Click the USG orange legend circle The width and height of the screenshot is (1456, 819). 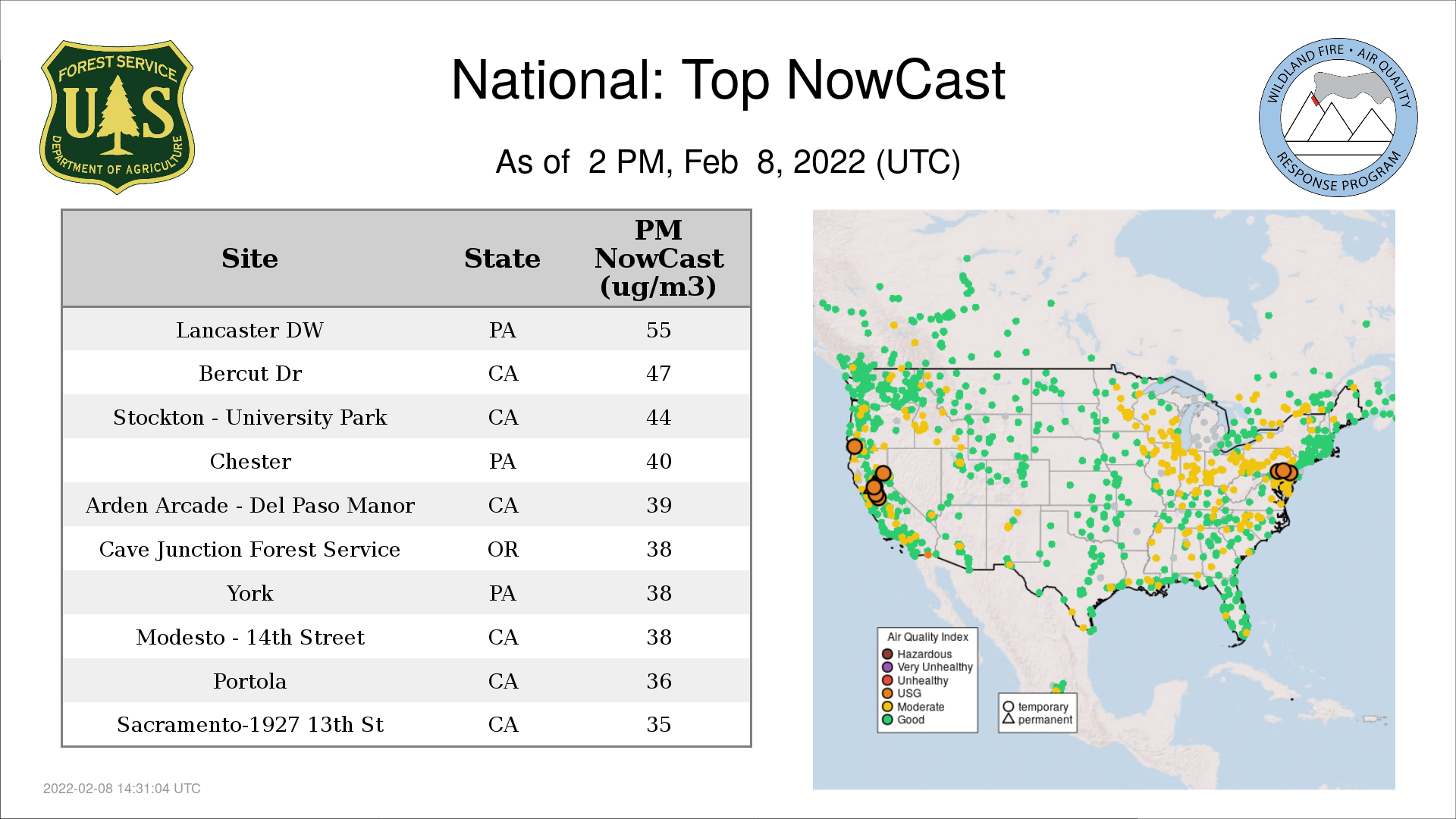(887, 693)
